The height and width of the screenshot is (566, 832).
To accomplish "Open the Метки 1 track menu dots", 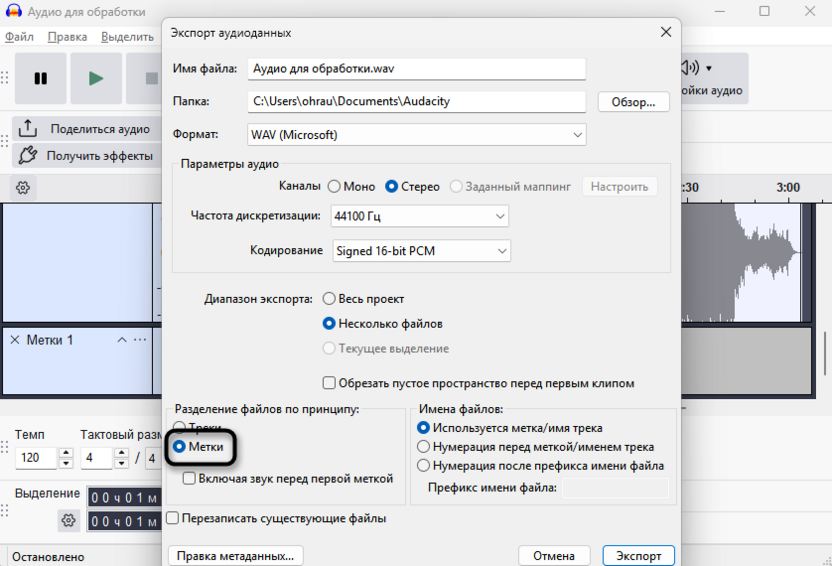I will pyautogui.click(x=140, y=340).
